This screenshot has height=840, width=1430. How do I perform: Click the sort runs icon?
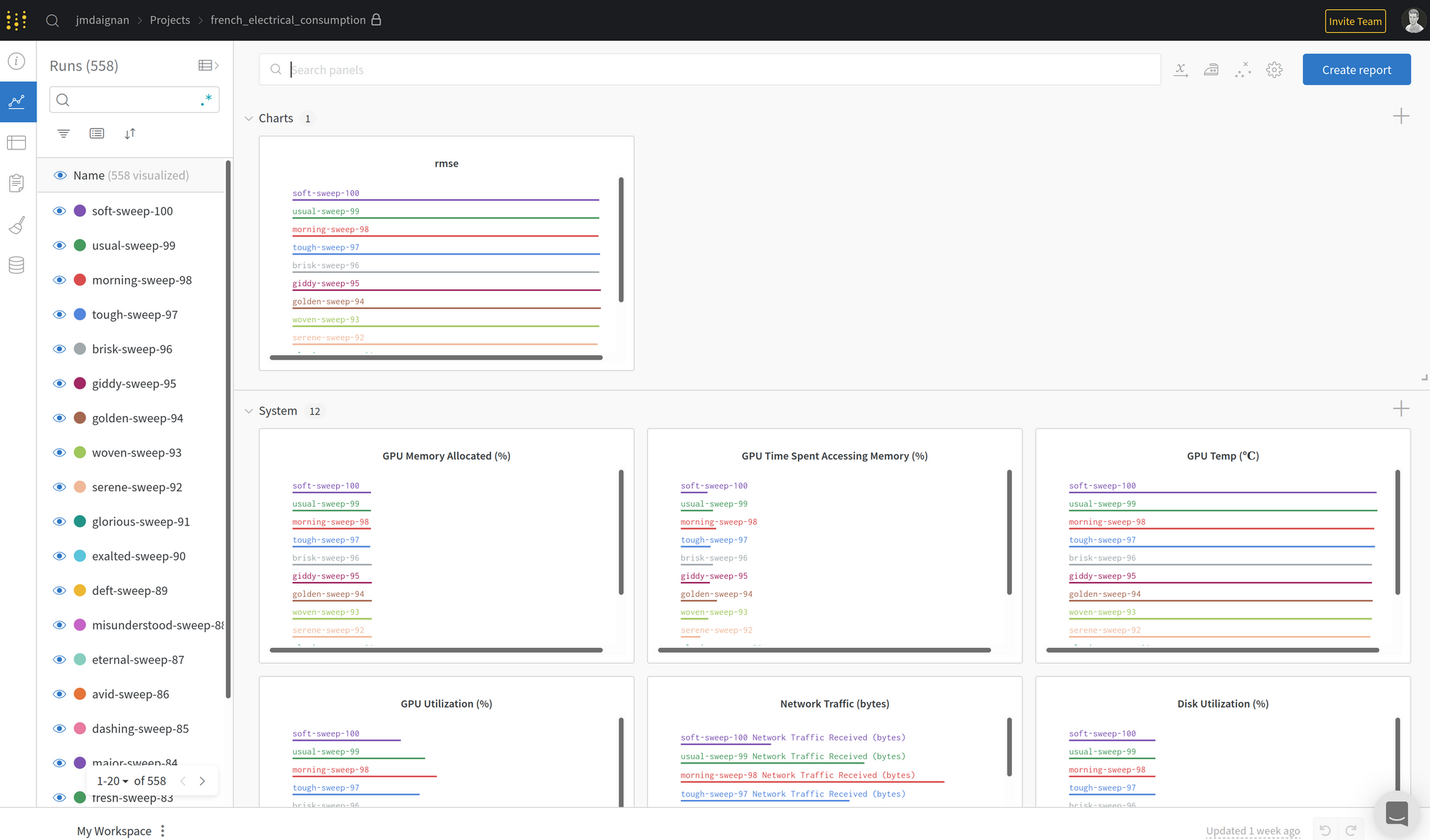point(129,133)
